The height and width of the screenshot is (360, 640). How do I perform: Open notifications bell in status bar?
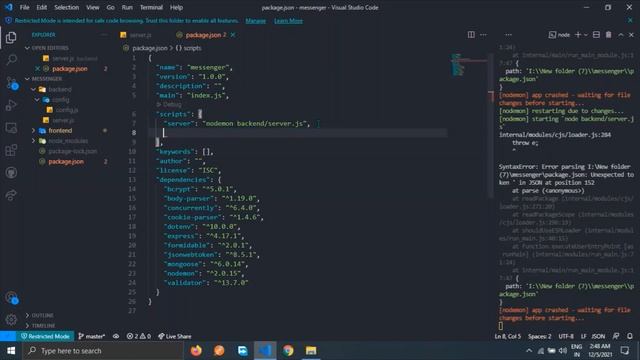[630, 336]
